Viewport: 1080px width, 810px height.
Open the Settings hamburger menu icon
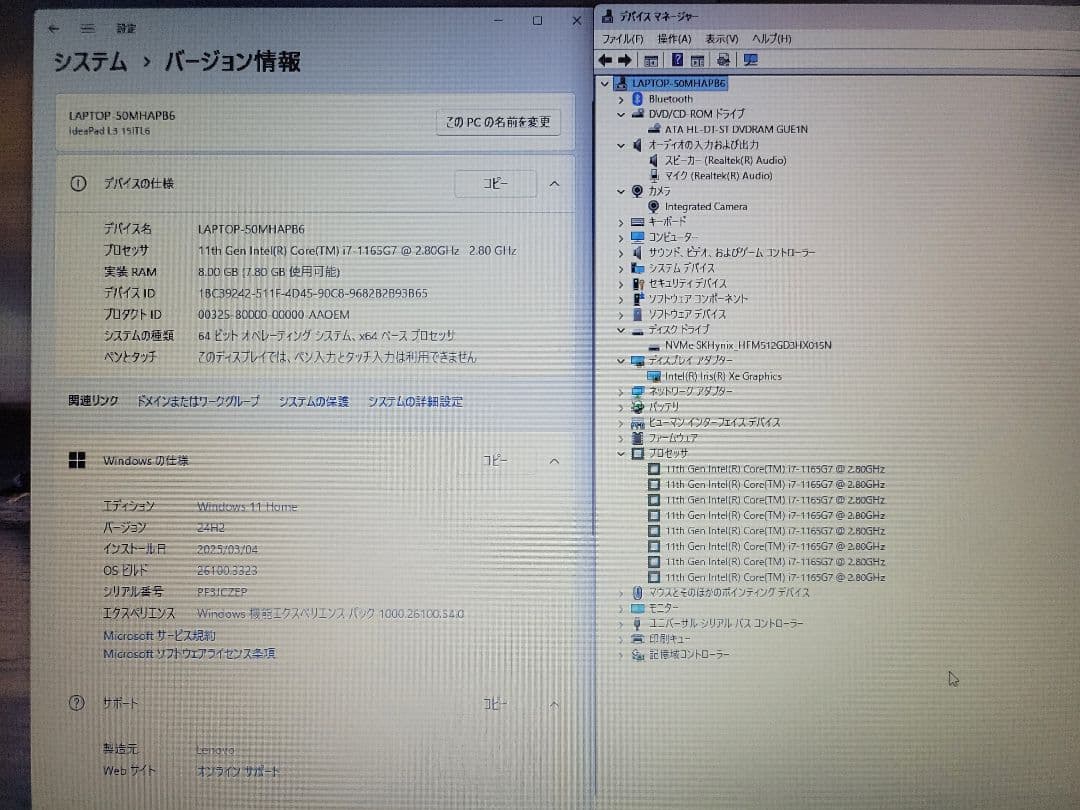pyautogui.click(x=86, y=28)
